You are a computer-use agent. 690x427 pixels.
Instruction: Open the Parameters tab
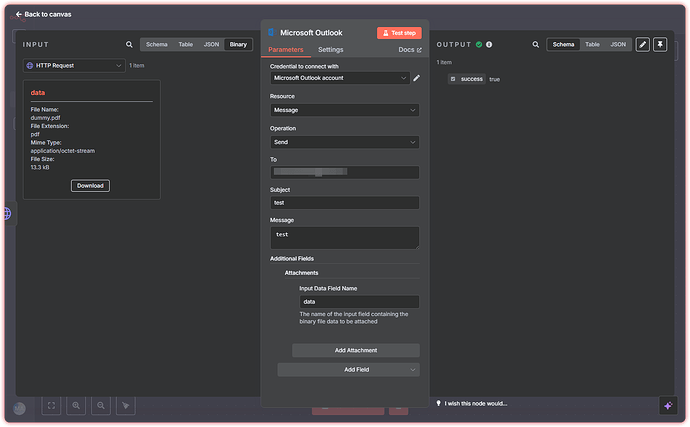(x=286, y=50)
